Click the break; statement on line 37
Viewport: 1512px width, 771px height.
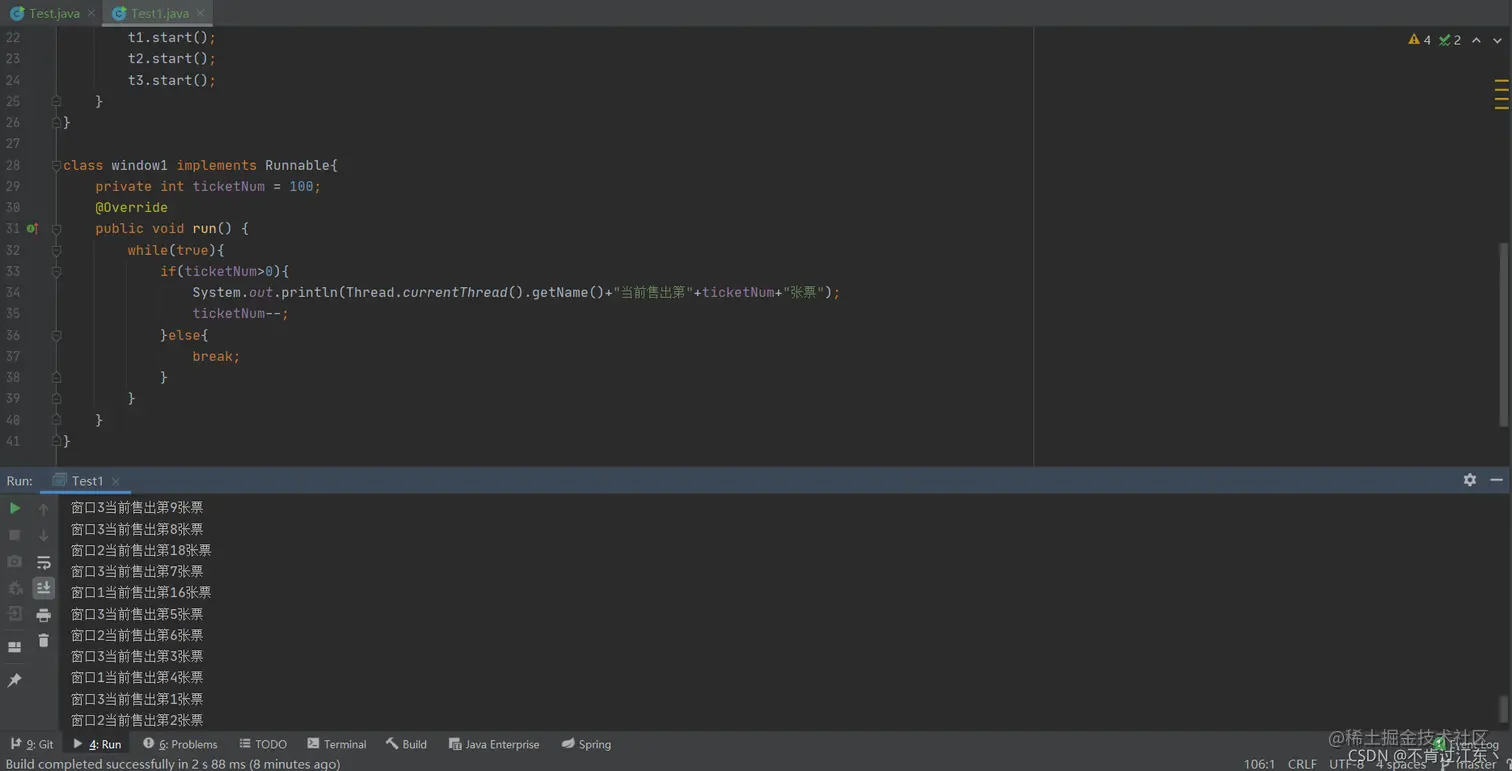pos(216,356)
